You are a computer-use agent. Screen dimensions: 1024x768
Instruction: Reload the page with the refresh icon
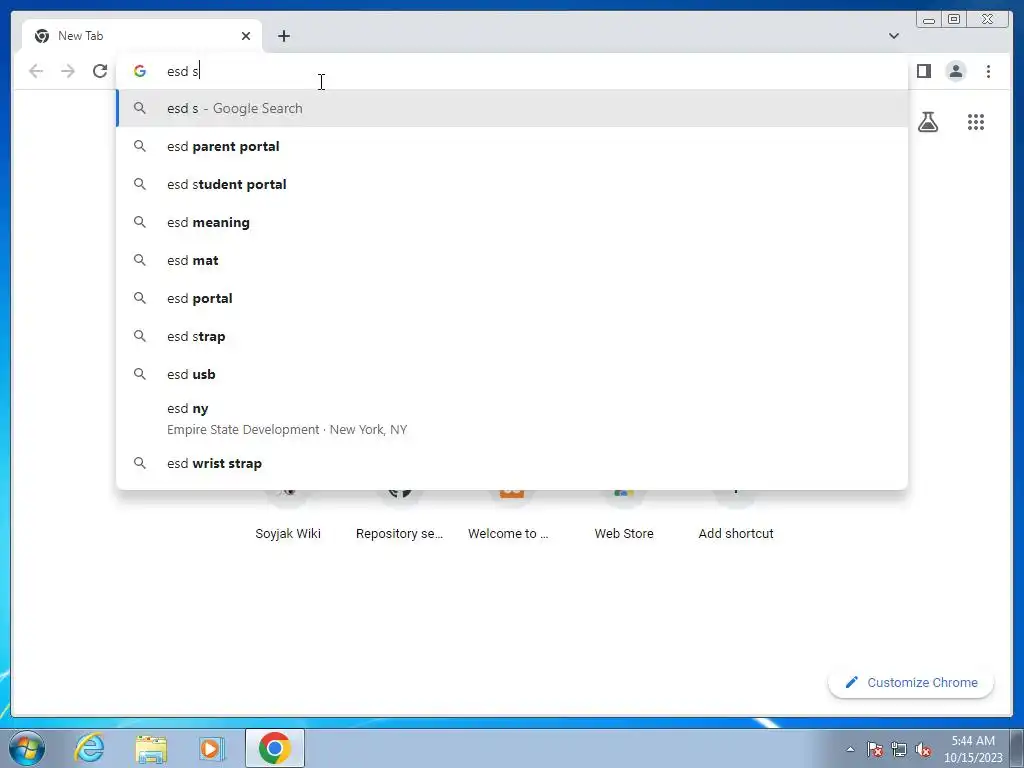pyautogui.click(x=100, y=71)
